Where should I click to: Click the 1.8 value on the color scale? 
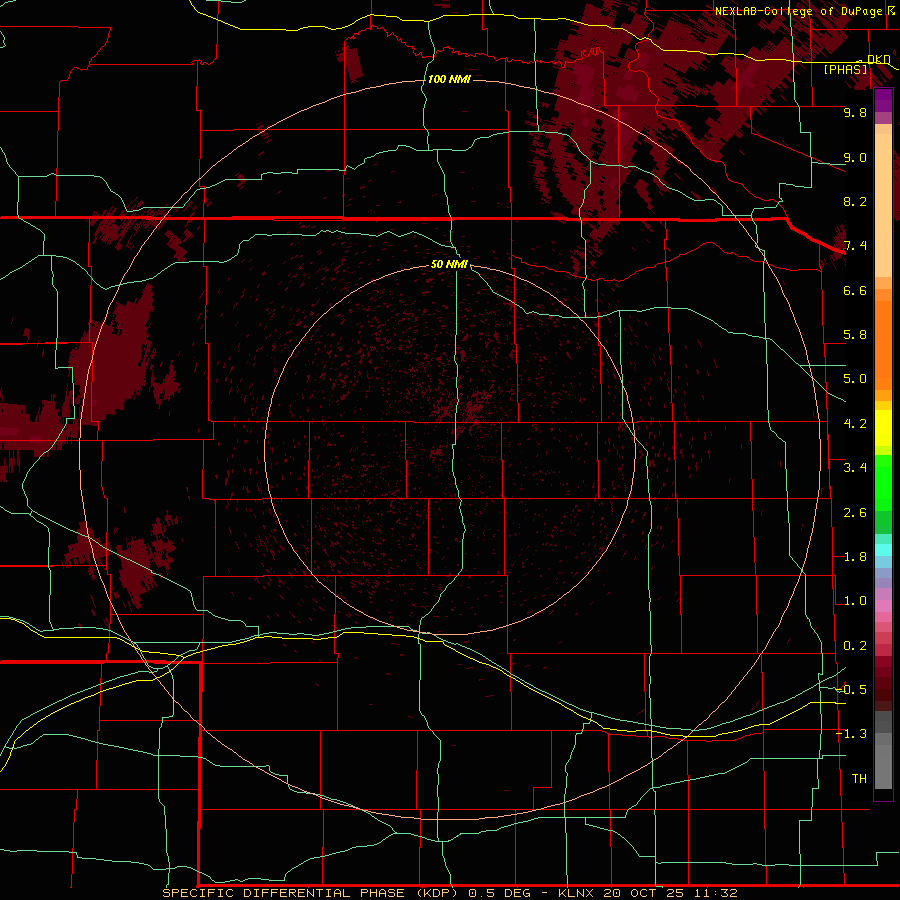click(855, 557)
